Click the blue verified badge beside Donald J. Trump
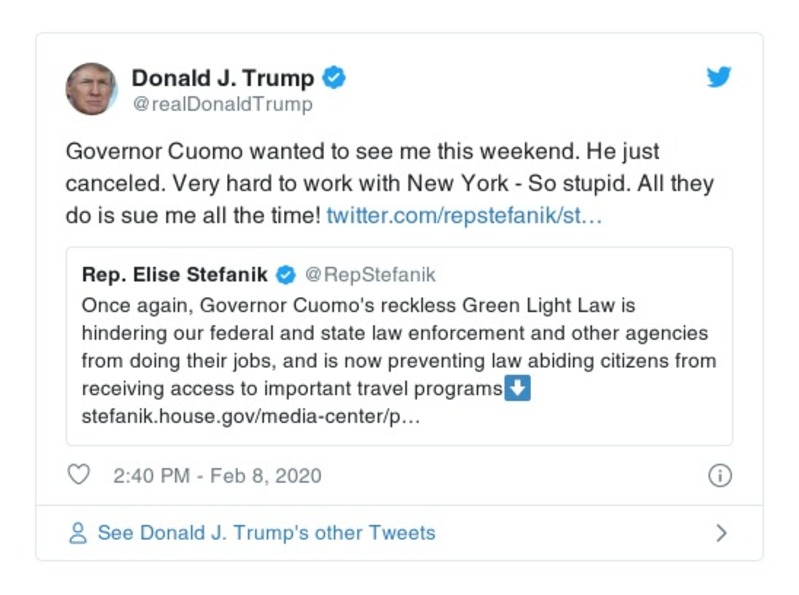The height and width of the screenshot is (595, 799). tap(335, 78)
